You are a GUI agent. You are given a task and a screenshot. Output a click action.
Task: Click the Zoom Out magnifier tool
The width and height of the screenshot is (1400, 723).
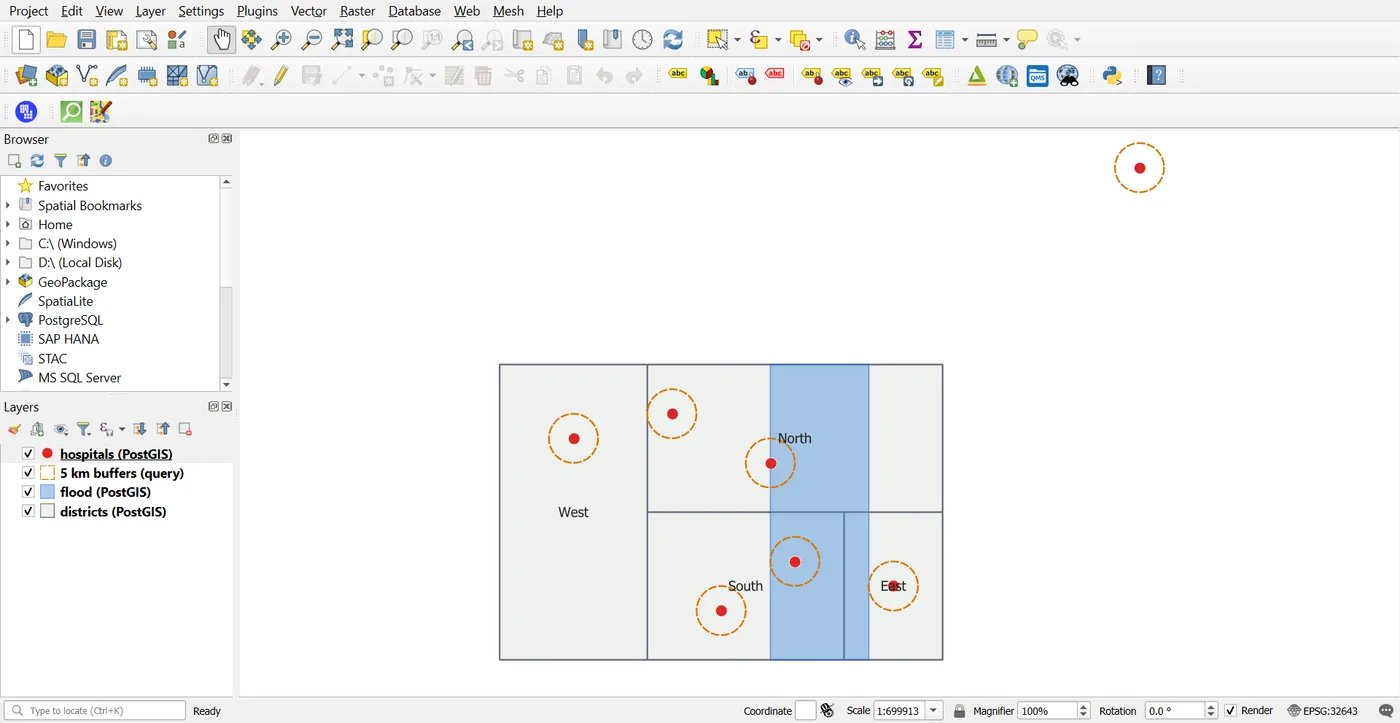pos(312,40)
